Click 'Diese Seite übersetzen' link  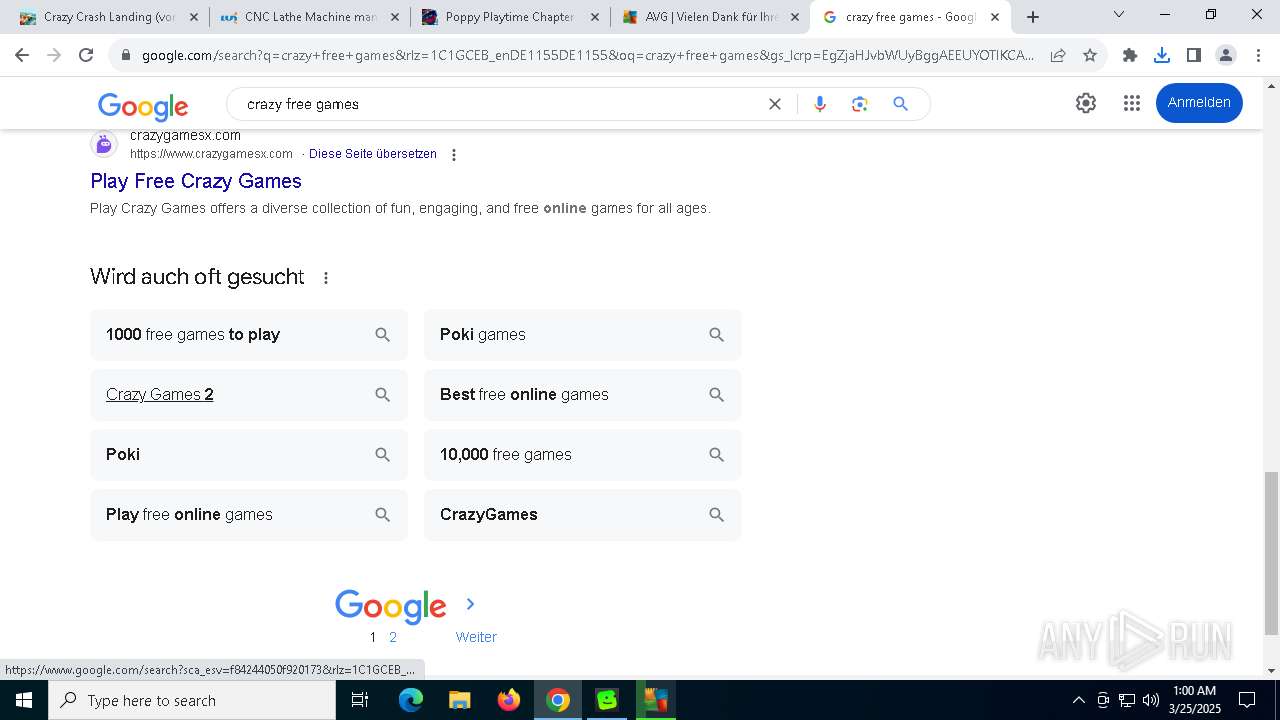[373, 154]
